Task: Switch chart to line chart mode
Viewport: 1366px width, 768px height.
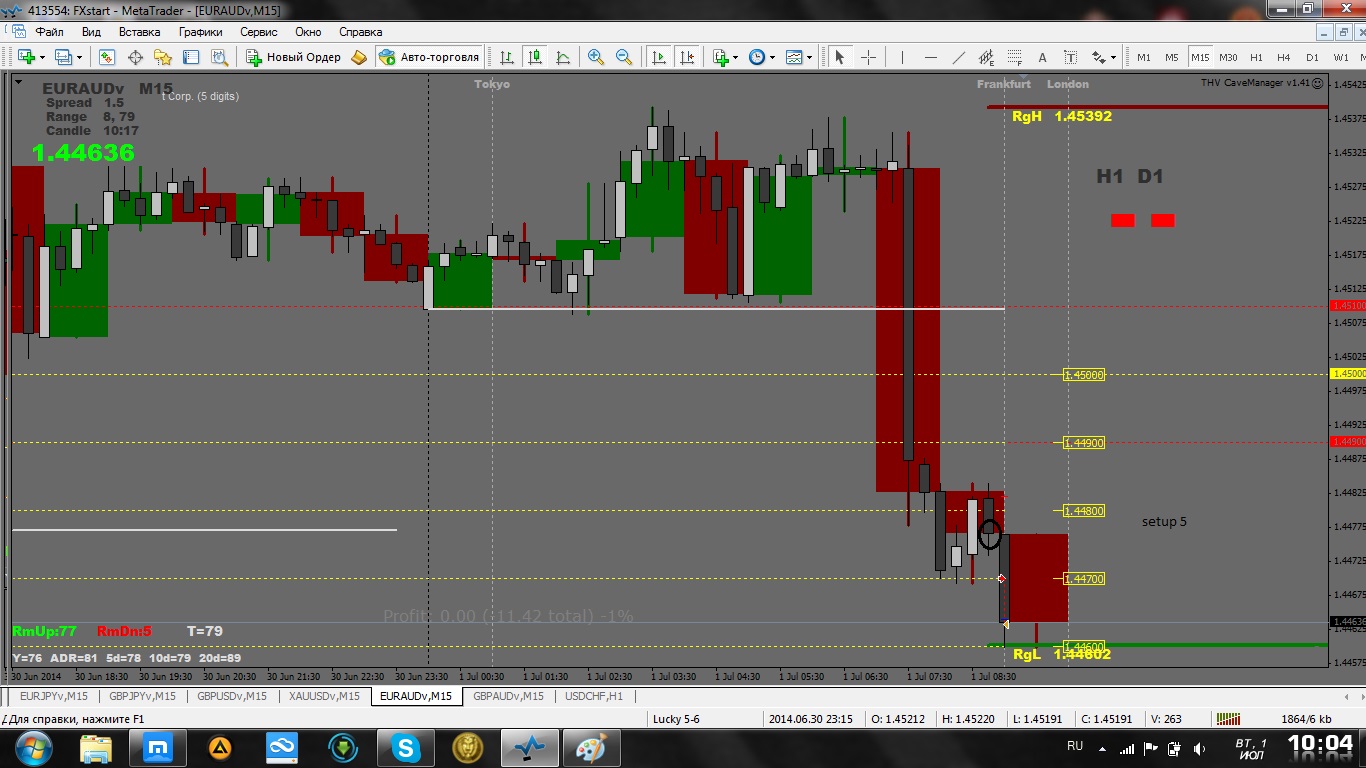Action: 563,57
